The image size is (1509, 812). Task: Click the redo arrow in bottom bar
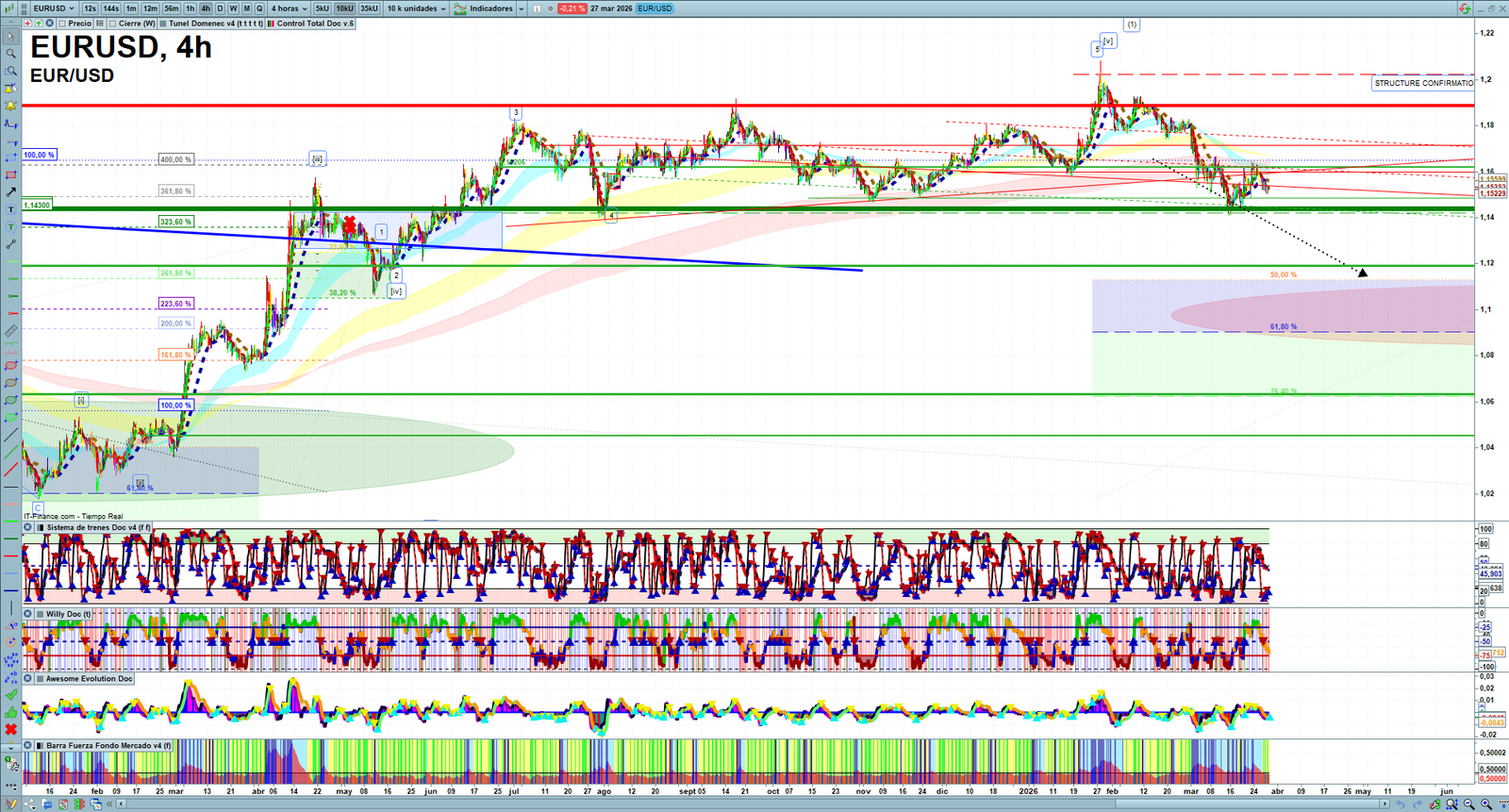(x=1418, y=804)
